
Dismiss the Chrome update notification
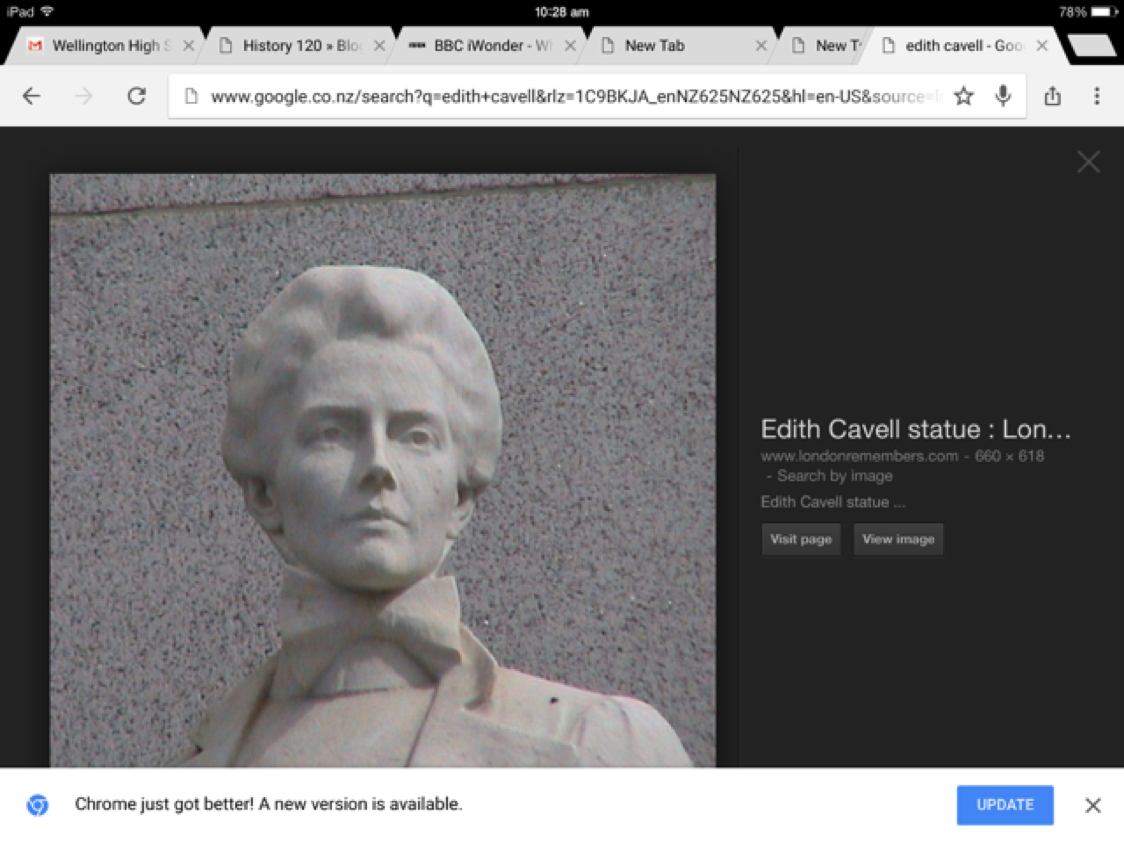click(1093, 805)
